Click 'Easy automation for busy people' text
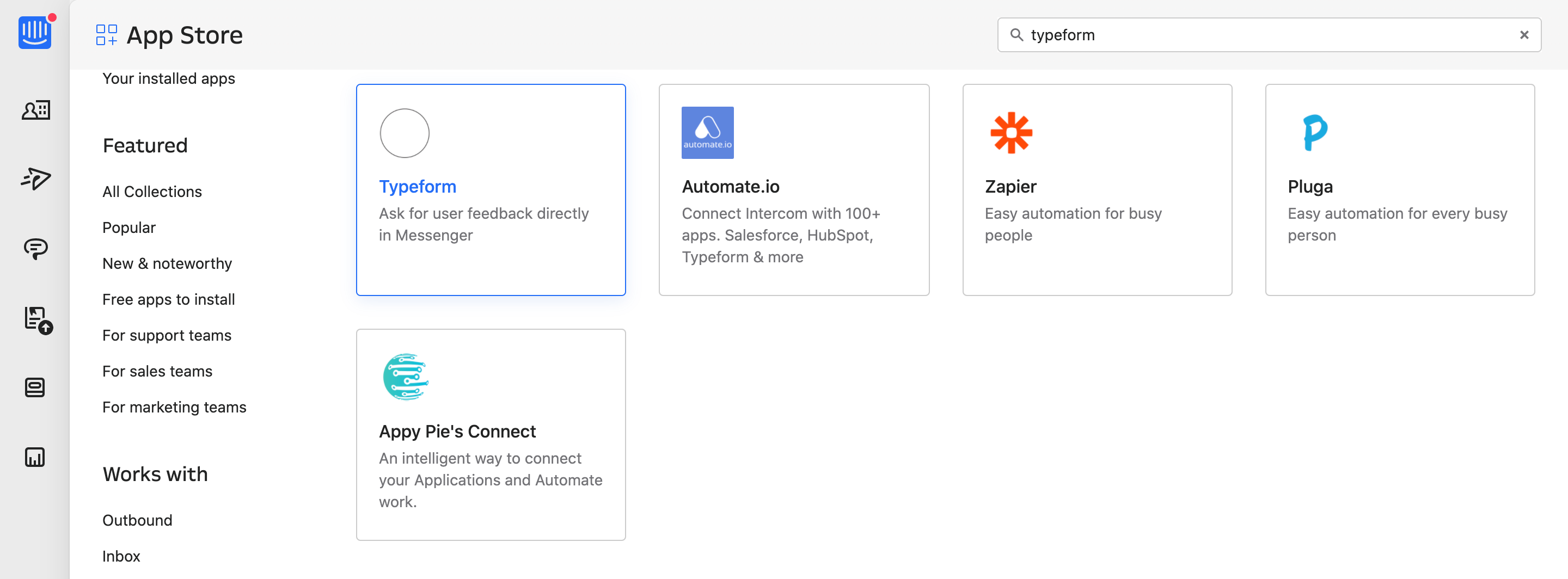The image size is (1568, 579). [x=1073, y=224]
